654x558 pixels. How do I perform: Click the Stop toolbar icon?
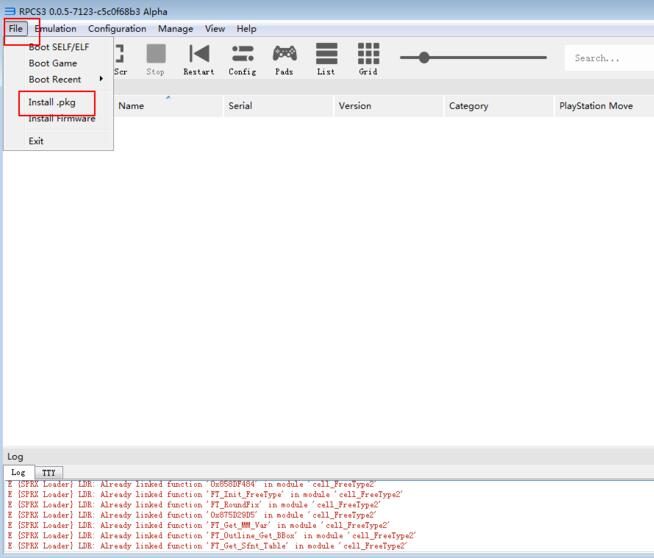(156, 60)
